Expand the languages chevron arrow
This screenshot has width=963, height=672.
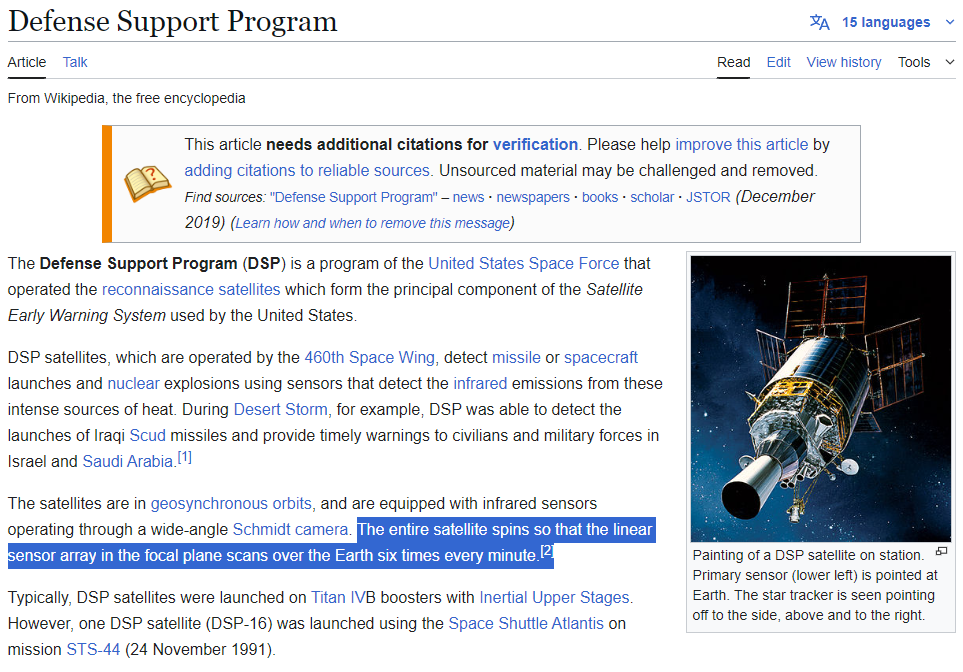pyautogui.click(x=949, y=22)
